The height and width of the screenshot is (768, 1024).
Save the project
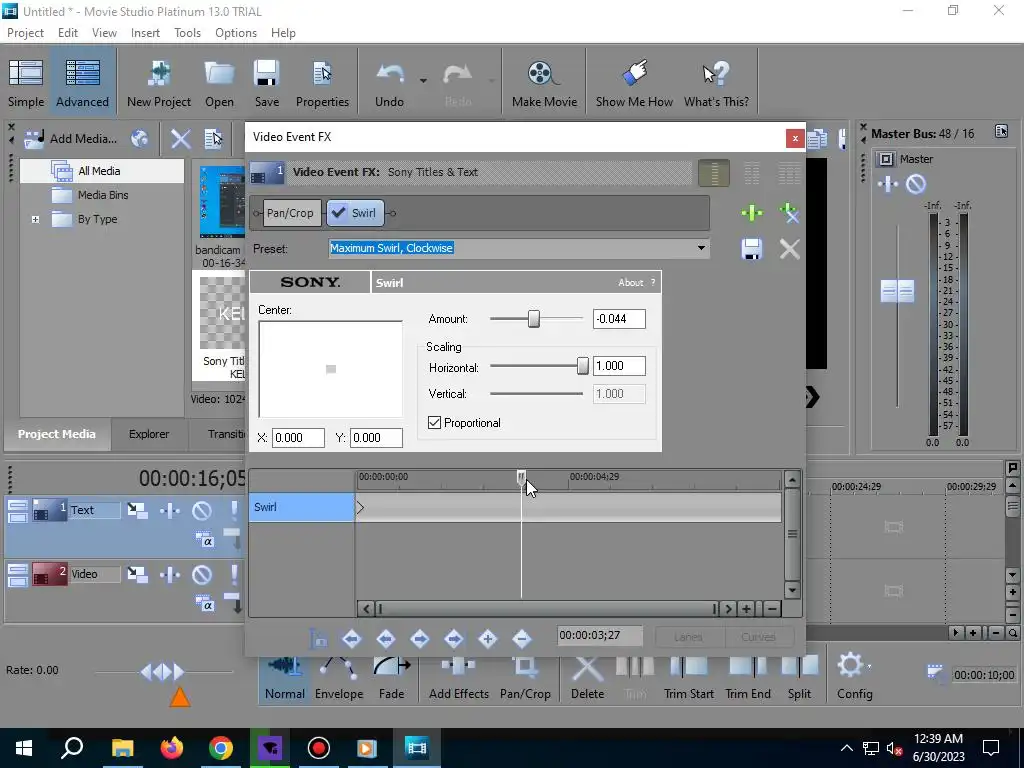[266, 83]
